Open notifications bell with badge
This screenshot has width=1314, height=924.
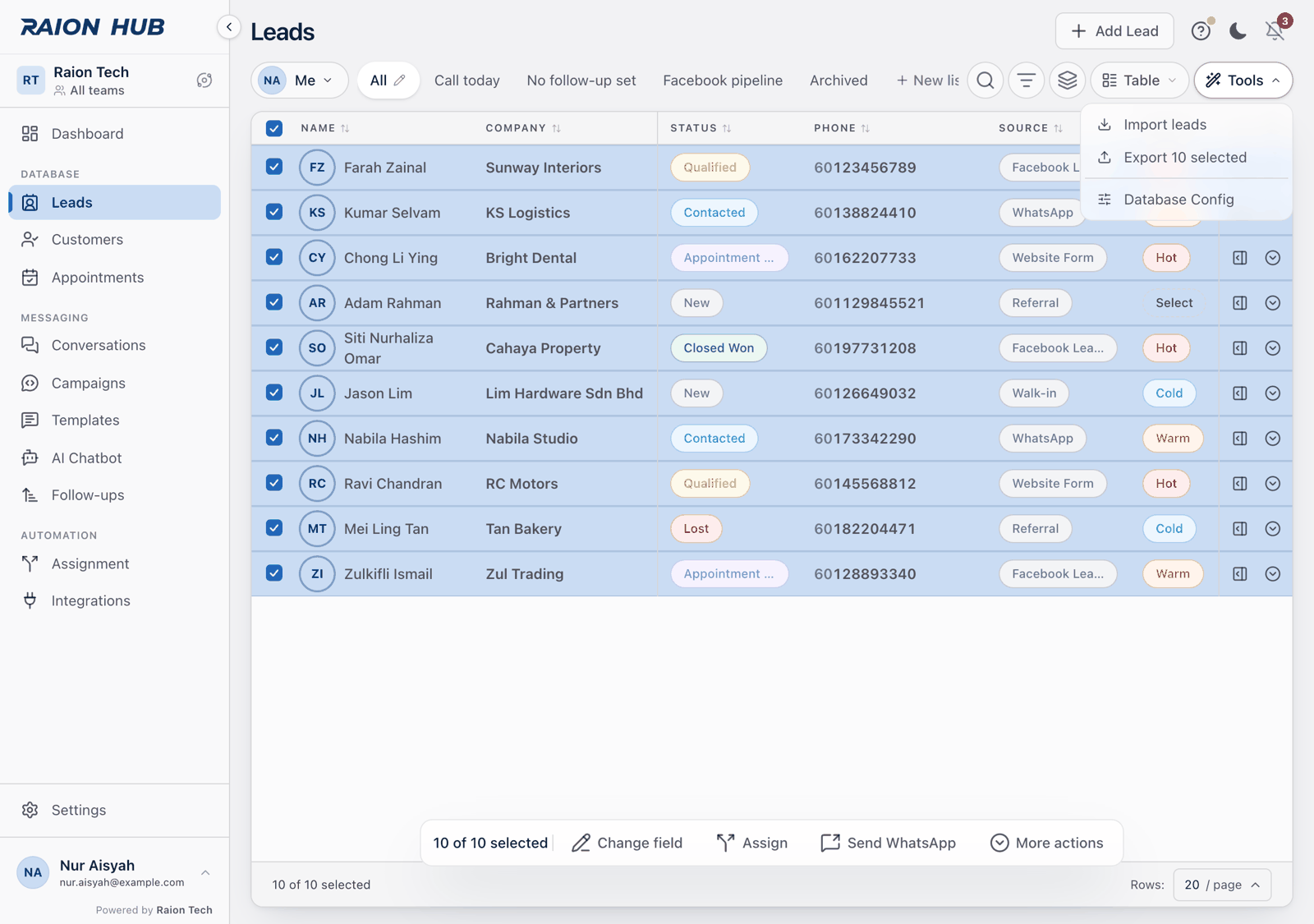(x=1275, y=31)
